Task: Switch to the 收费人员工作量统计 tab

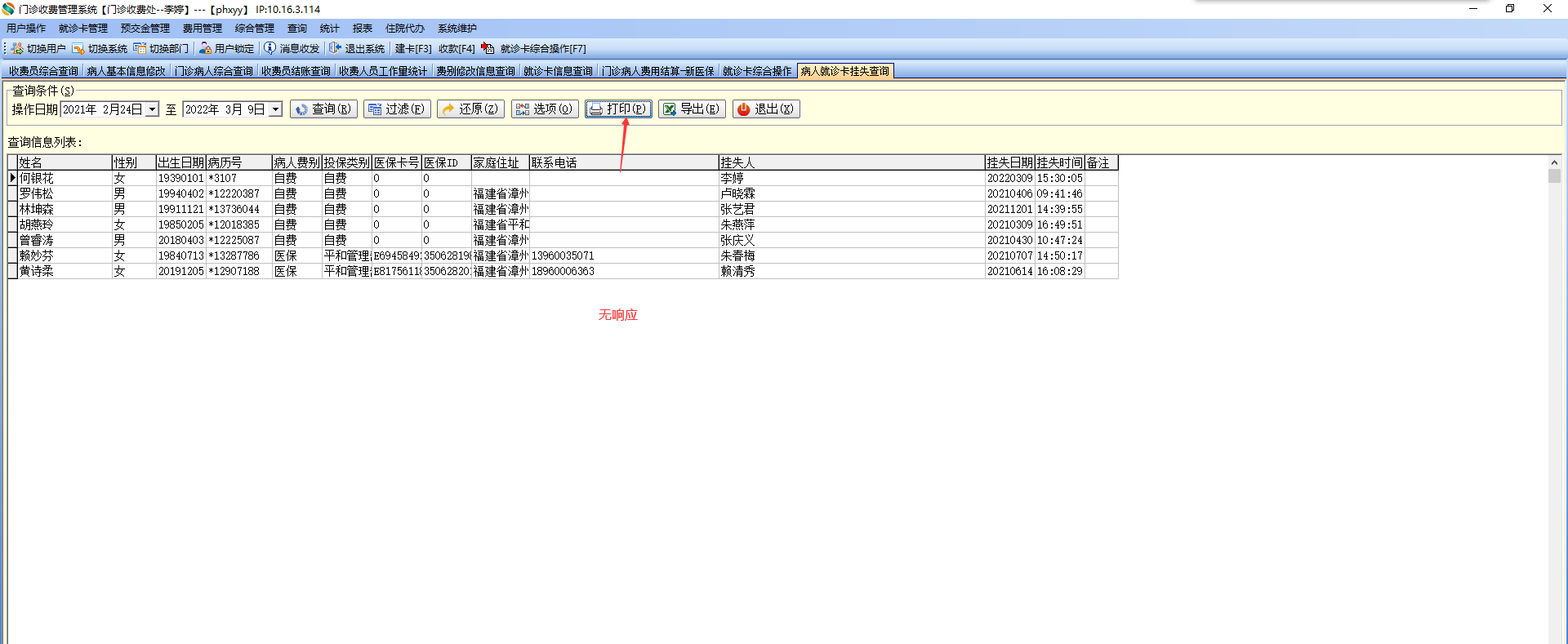Action: [x=383, y=71]
